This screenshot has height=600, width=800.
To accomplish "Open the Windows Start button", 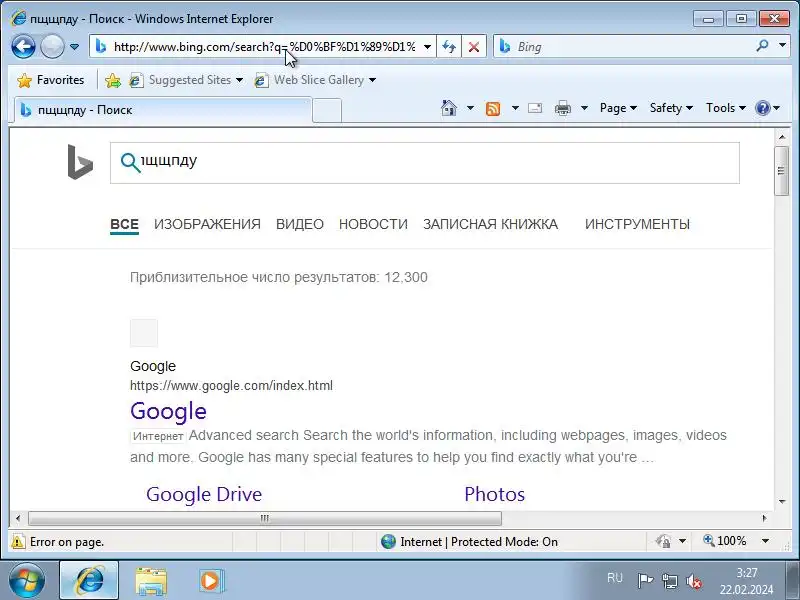I will tap(27, 581).
